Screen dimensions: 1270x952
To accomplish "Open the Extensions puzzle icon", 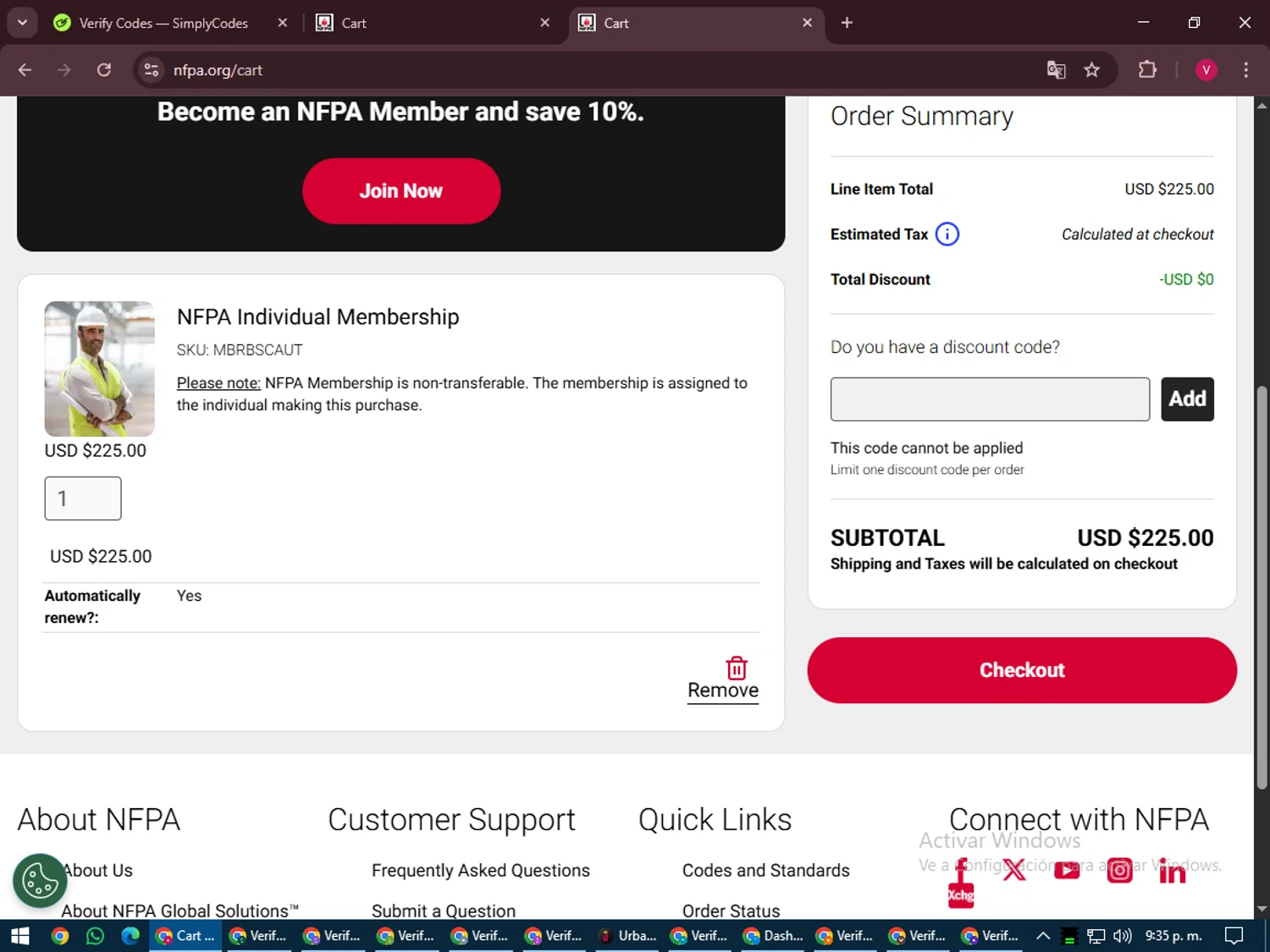I will [1147, 70].
